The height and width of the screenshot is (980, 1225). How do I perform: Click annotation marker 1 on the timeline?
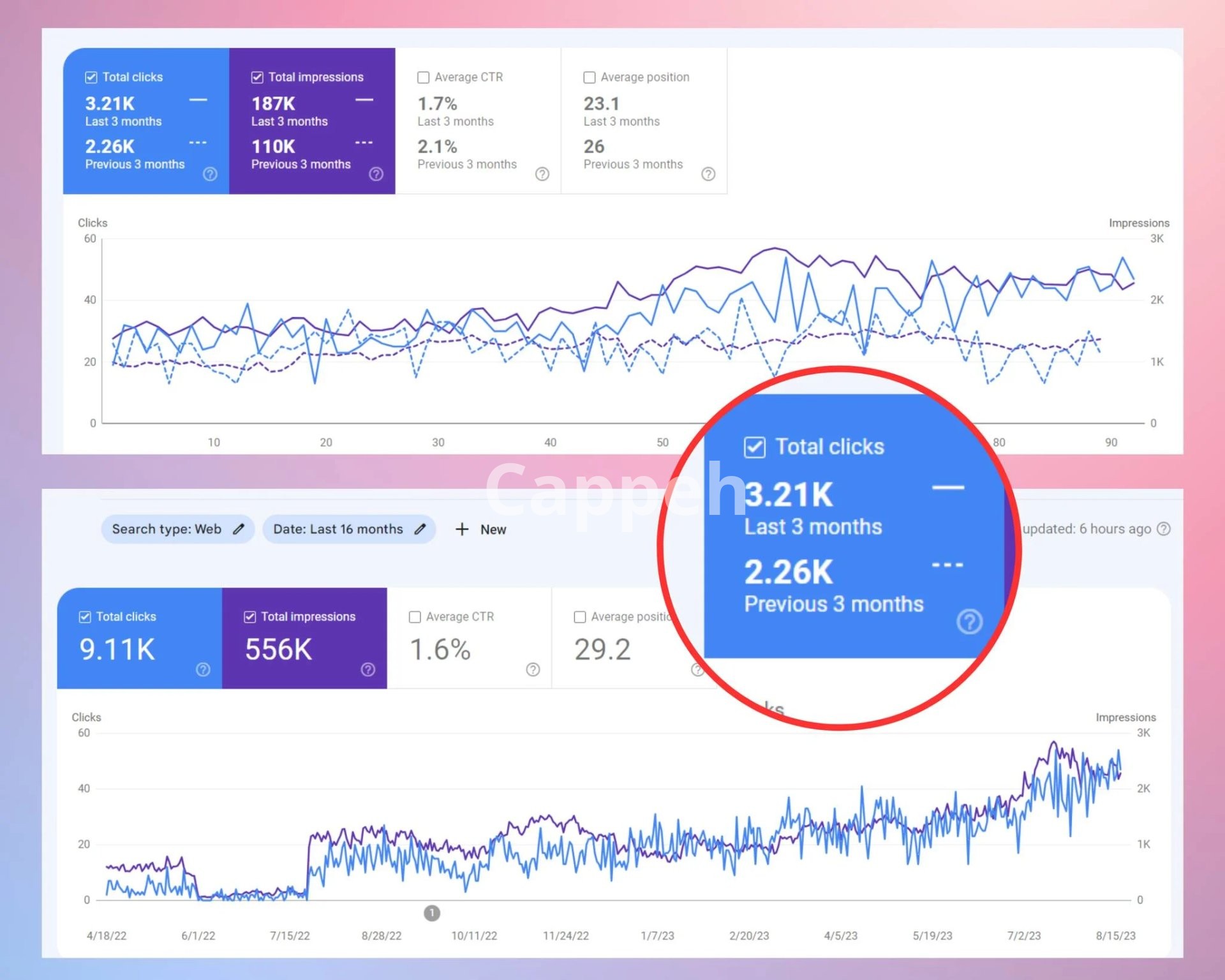point(432,913)
